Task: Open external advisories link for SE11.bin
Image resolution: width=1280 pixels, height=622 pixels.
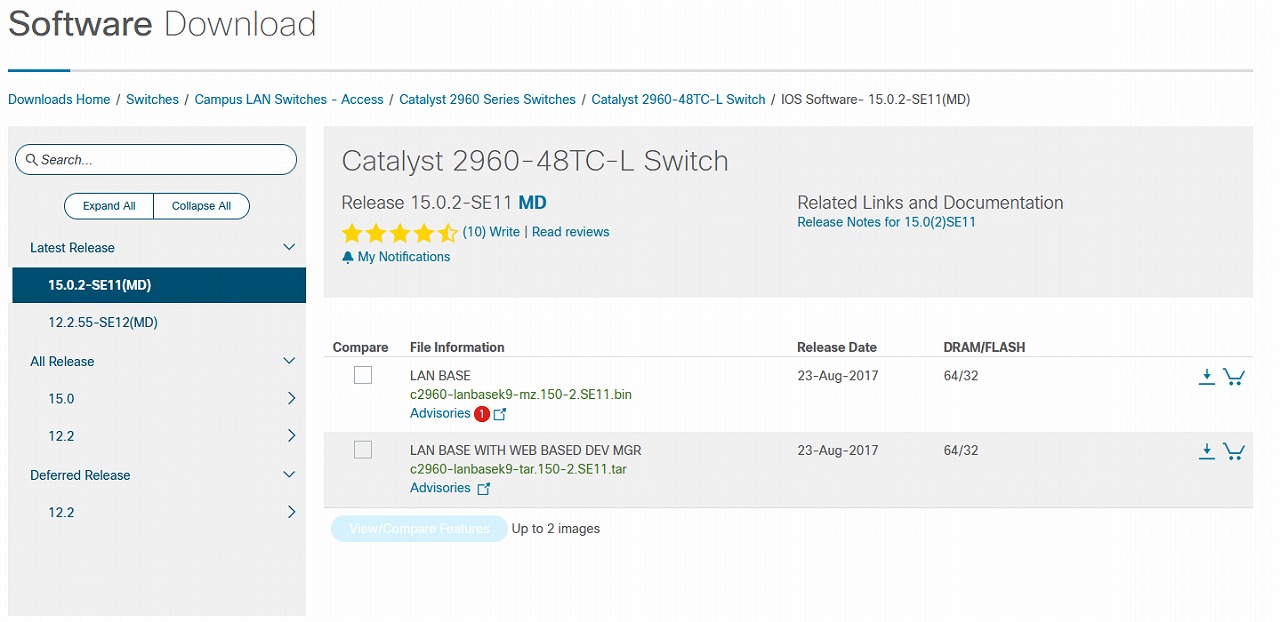Action: 501,414
